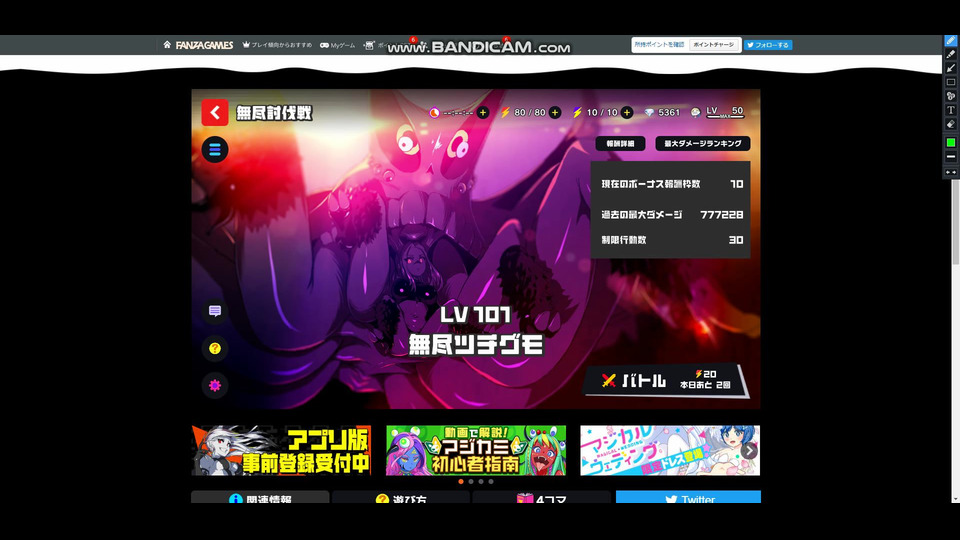Select first orange carousel dot

461,482
